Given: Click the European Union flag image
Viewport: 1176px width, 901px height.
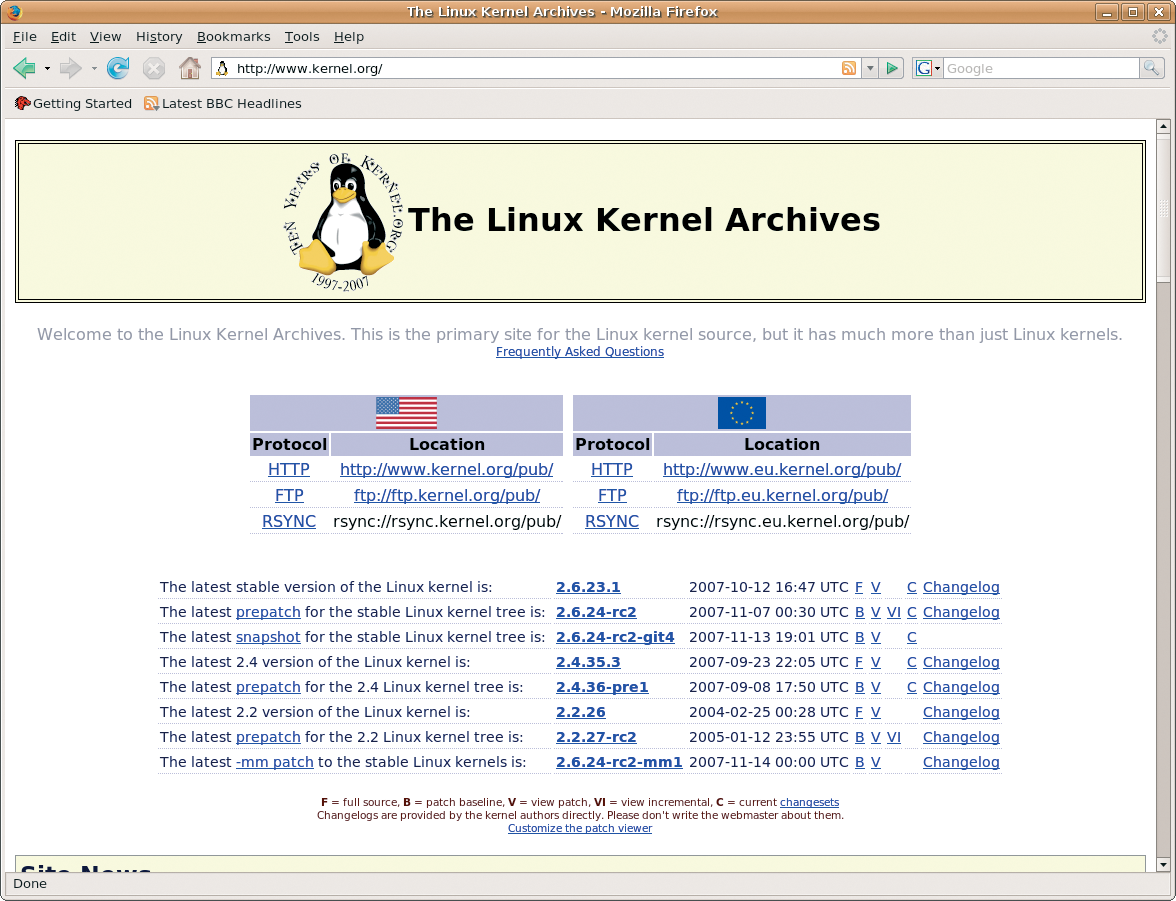Looking at the screenshot, I should [742, 413].
